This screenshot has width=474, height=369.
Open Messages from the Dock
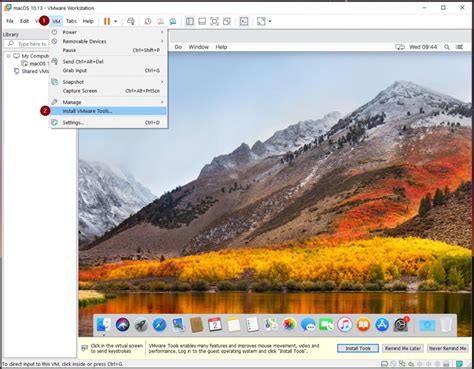point(308,324)
